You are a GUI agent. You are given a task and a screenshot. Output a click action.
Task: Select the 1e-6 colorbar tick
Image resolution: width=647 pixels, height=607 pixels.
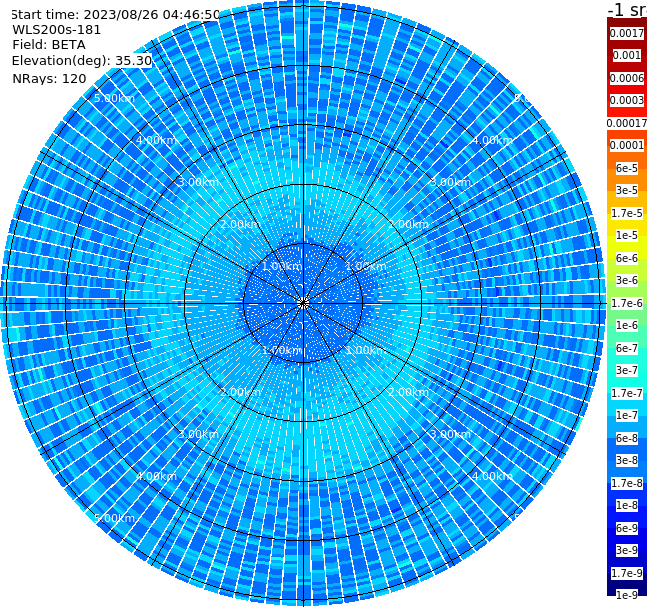tap(627, 325)
